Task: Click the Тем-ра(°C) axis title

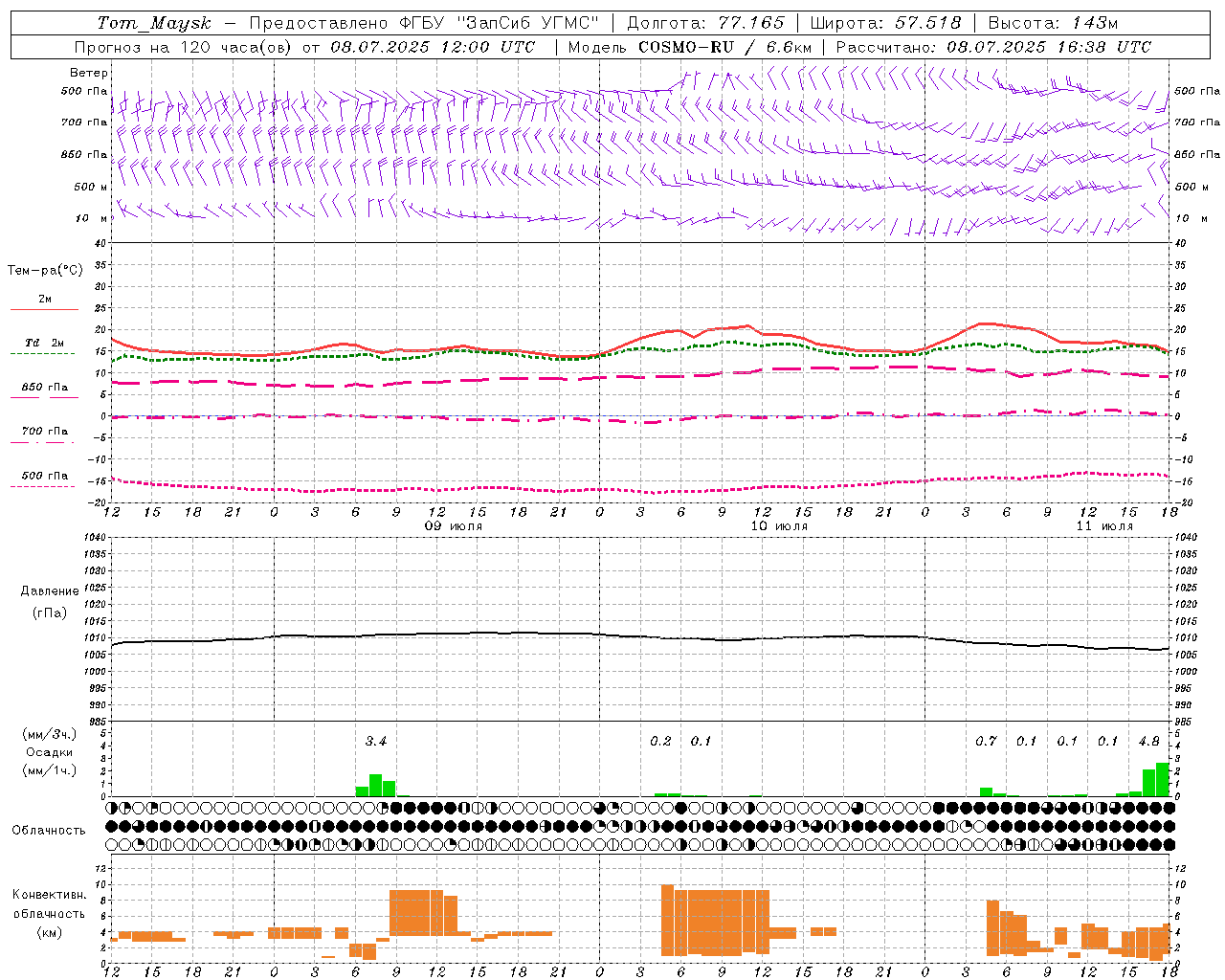Action: coord(45,271)
